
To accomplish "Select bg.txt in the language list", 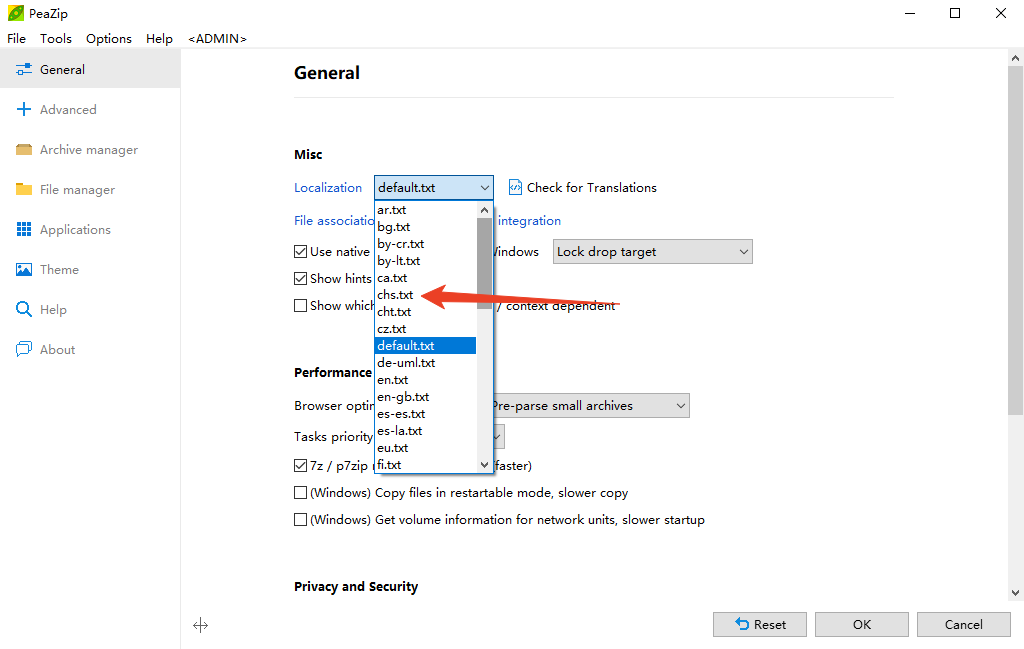I will pyautogui.click(x=426, y=227).
